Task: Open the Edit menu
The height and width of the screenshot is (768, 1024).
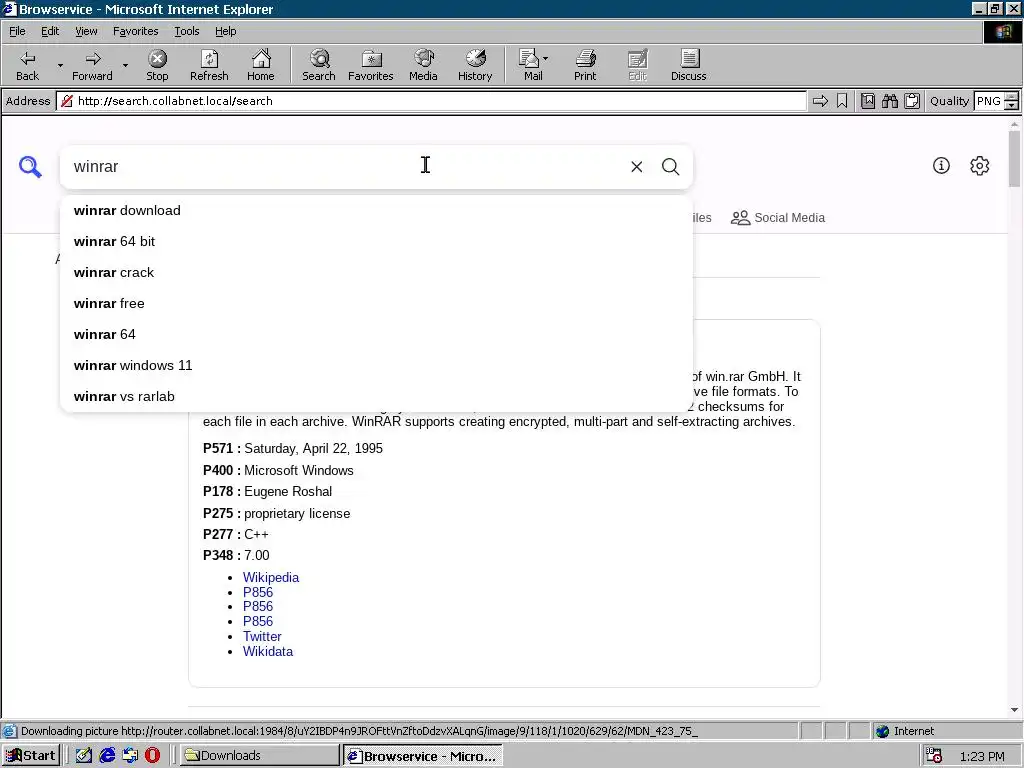Action: coord(50,31)
